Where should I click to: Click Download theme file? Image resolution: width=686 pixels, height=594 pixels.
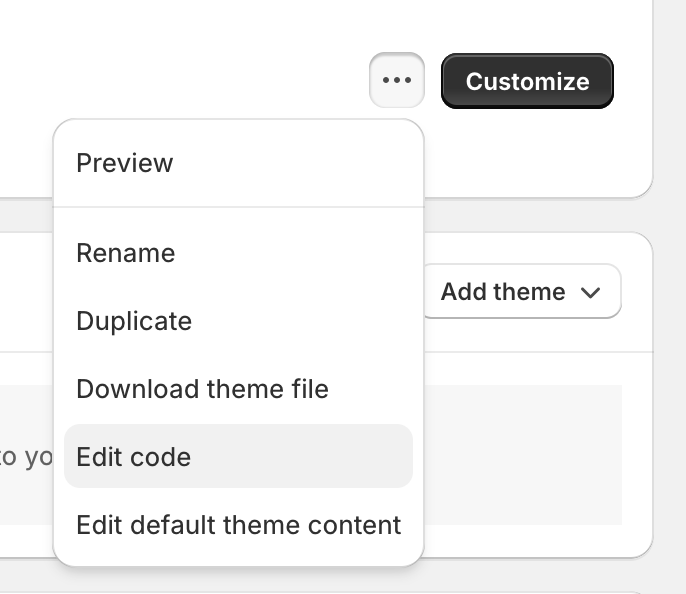tap(202, 389)
